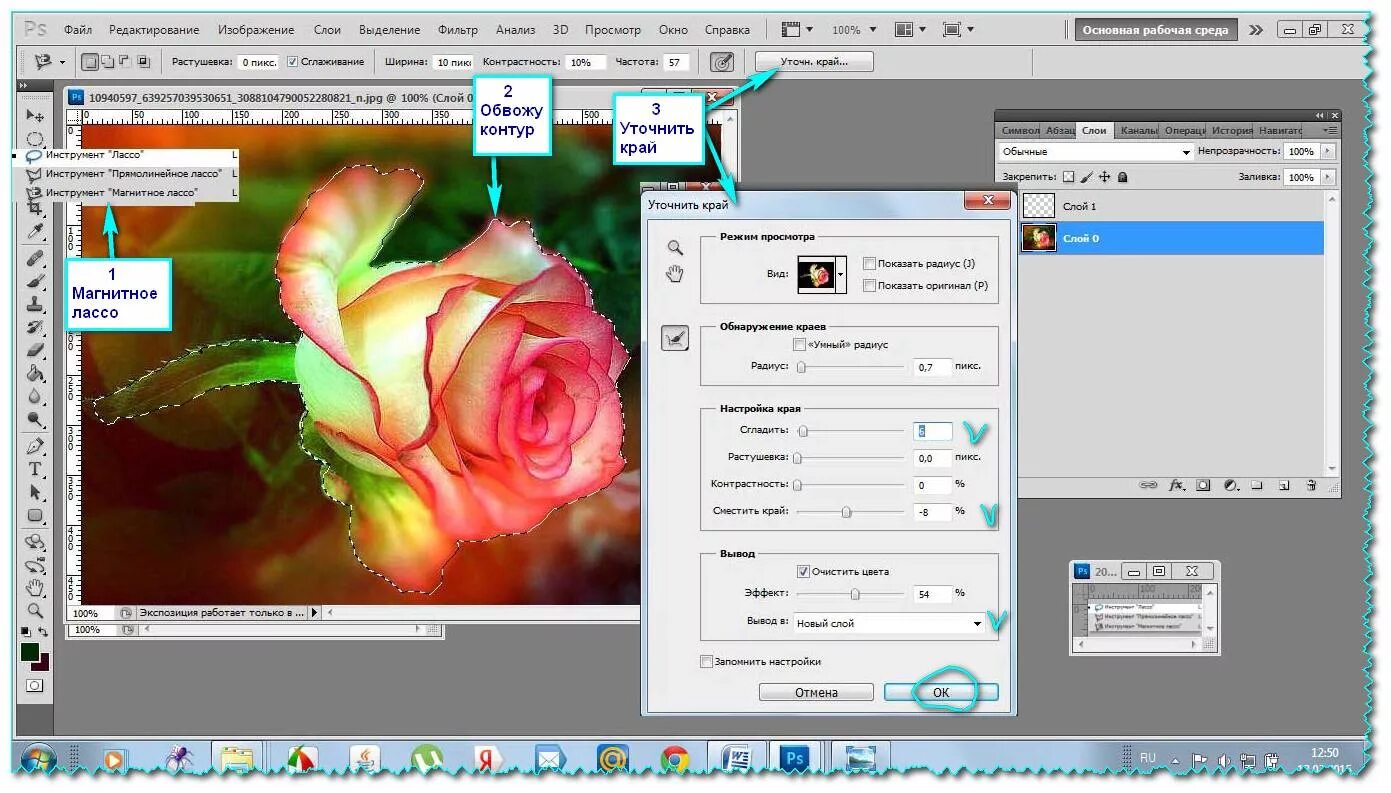The image size is (1391, 793).
Task: Click the lock all padlock icon
Action: pos(1123,177)
